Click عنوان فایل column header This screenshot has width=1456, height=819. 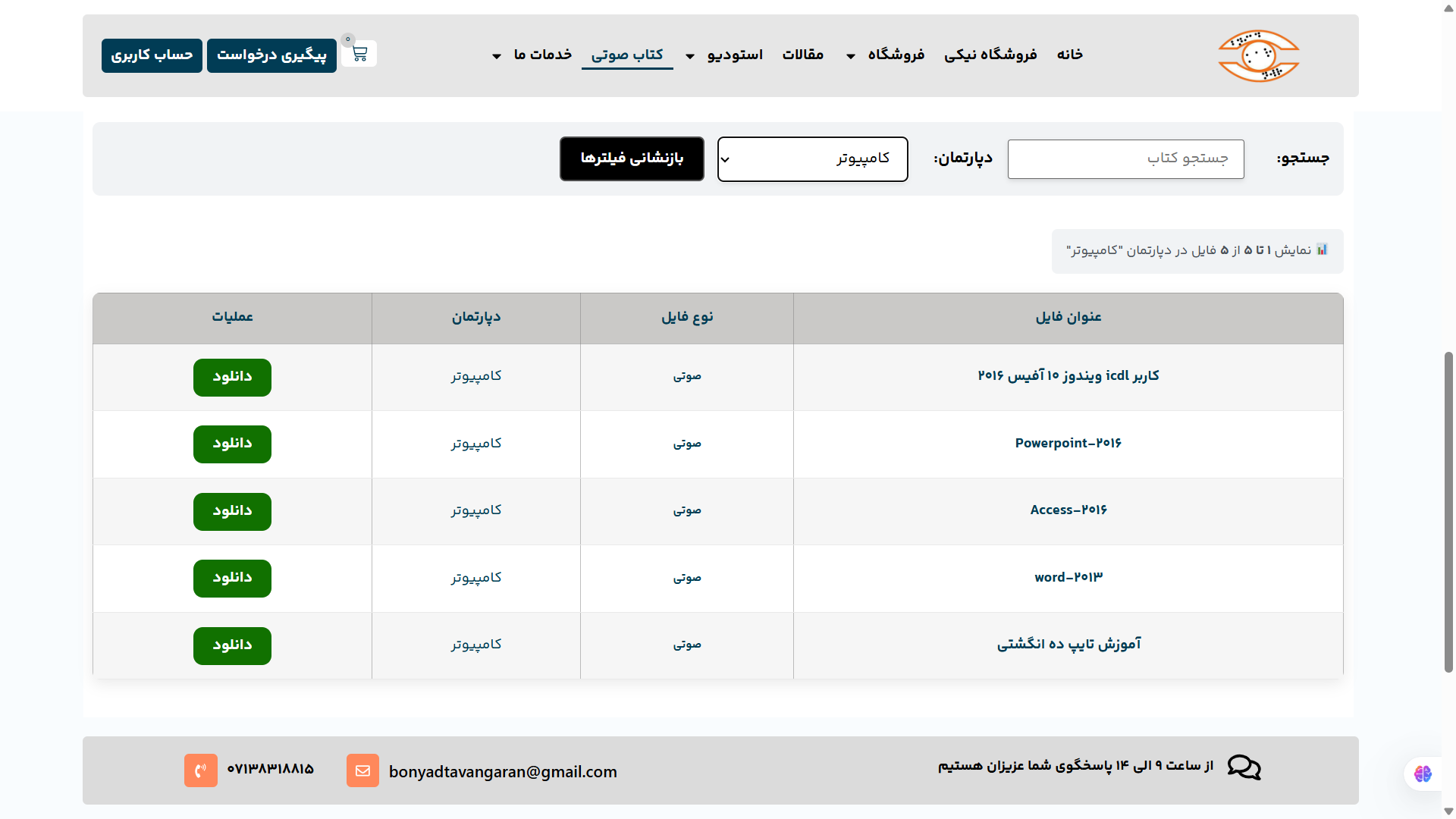tap(1068, 317)
